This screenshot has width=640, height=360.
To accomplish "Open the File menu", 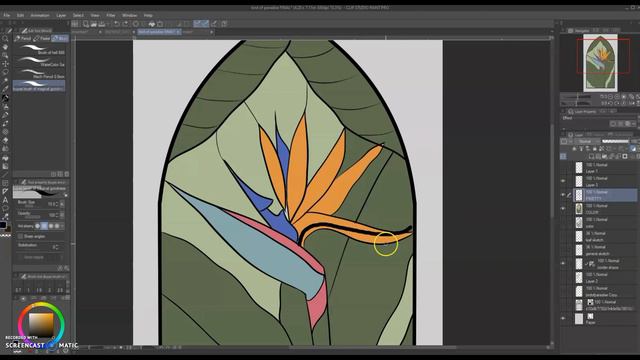I will [7, 16].
